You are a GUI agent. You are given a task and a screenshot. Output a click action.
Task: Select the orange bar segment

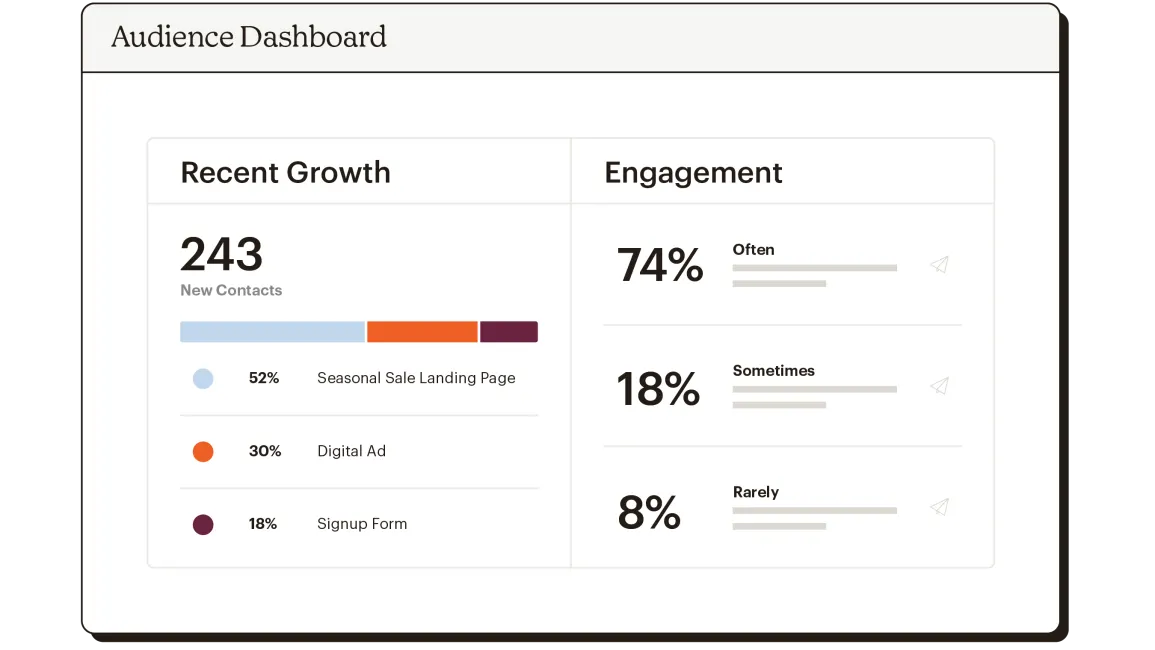coord(422,332)
